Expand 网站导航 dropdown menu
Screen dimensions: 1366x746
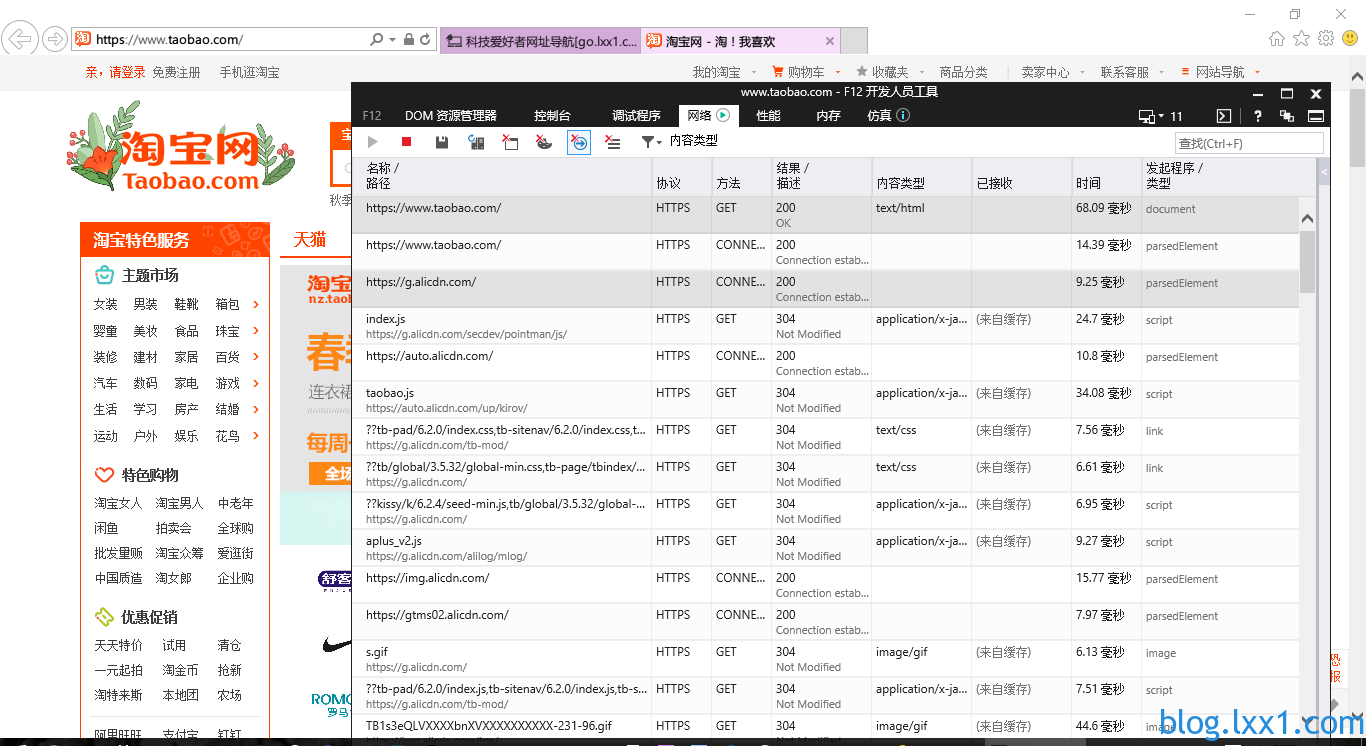coord(1220,72)
